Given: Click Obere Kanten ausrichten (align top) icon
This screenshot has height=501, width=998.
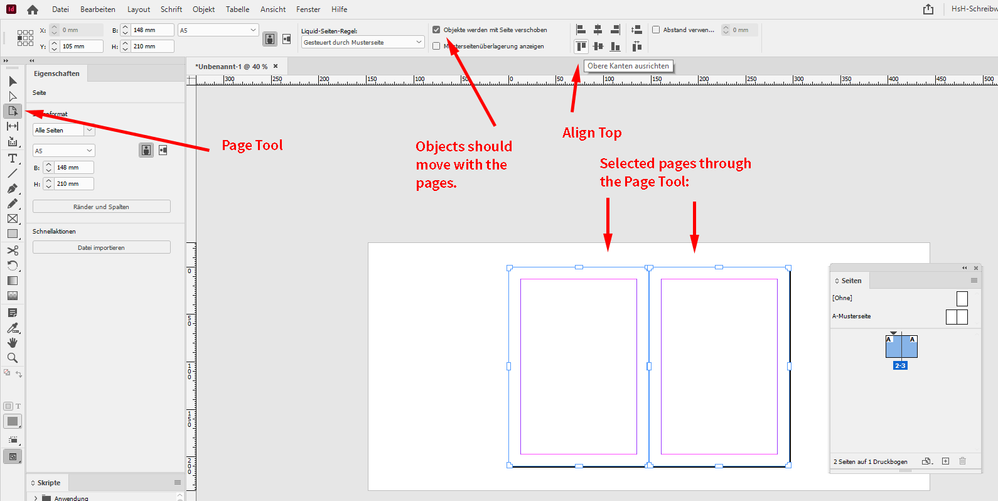Looking at the screenshot, I should pos(580,46).
